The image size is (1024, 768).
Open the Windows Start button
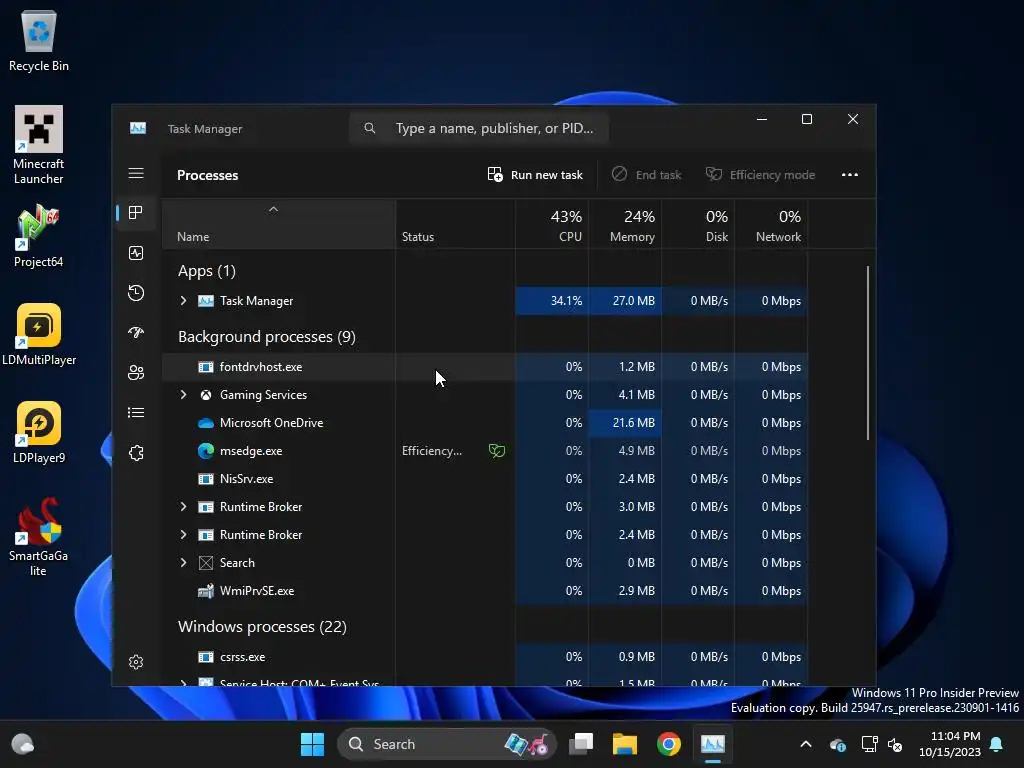[x=312, y=744]
